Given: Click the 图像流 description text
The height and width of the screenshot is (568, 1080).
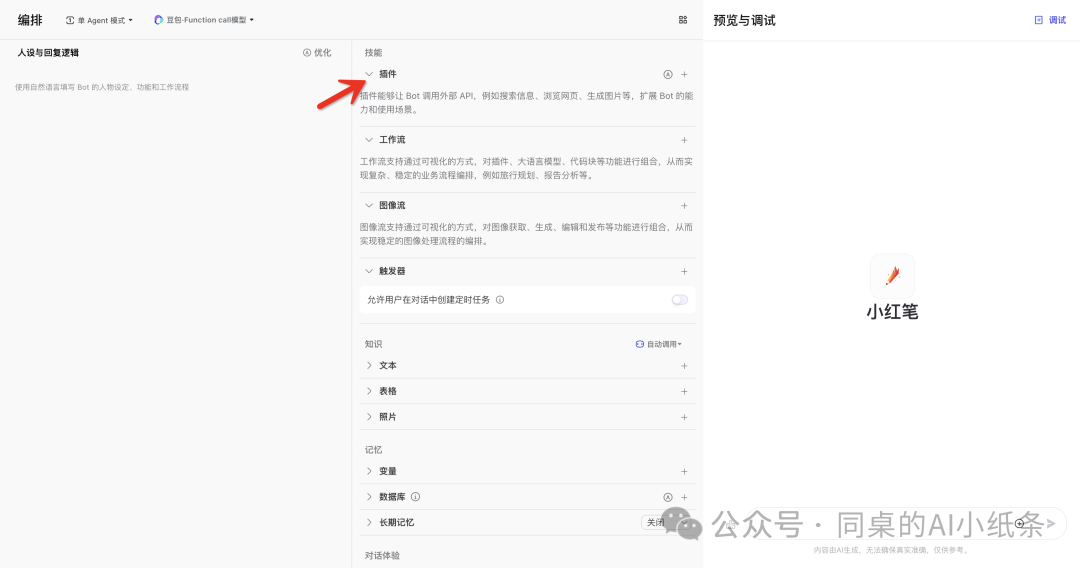Looking at the screenshot, I should tap(526, 234).
